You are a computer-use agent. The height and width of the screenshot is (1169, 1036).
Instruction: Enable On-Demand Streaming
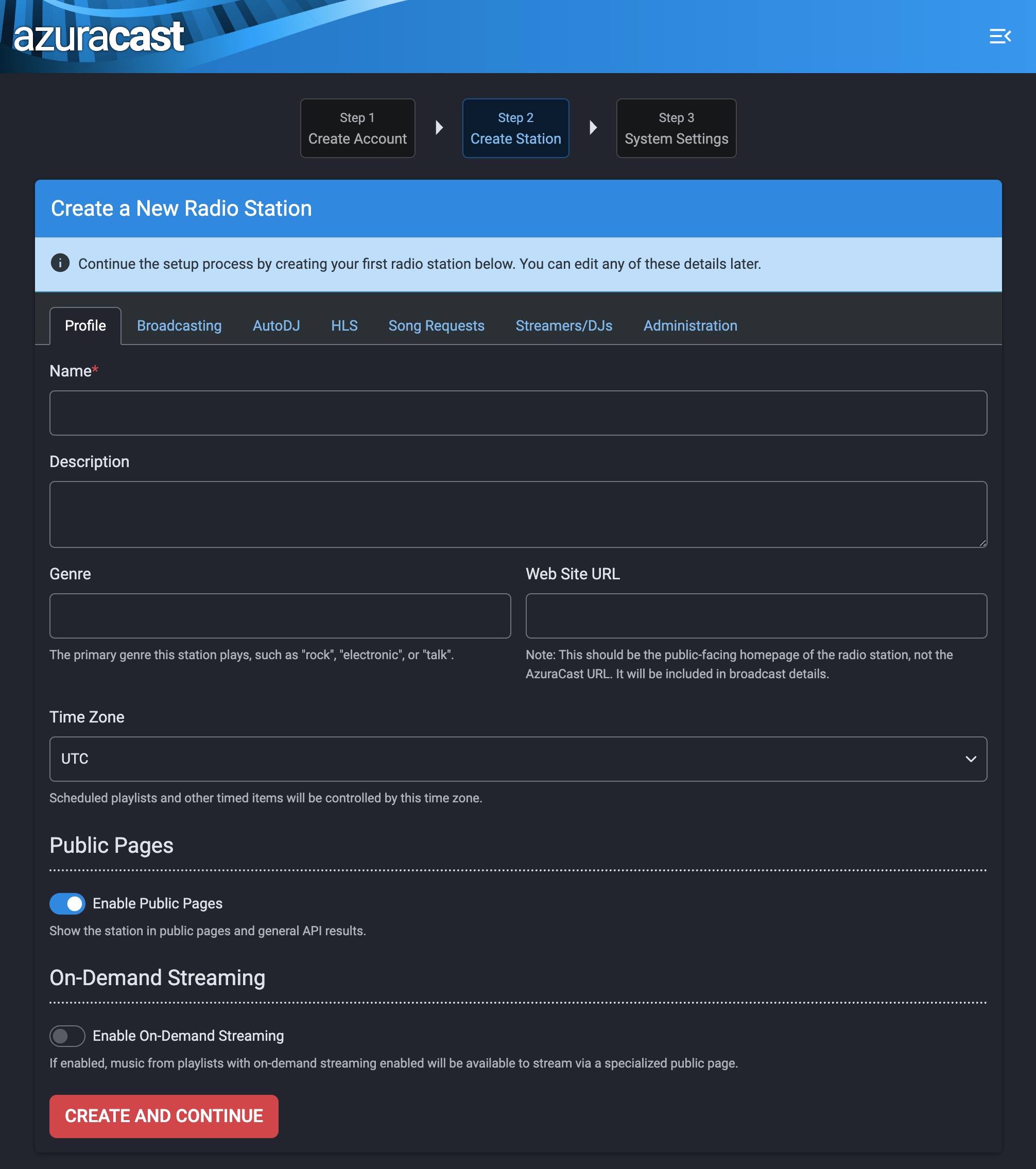[x=67, y=1035]
